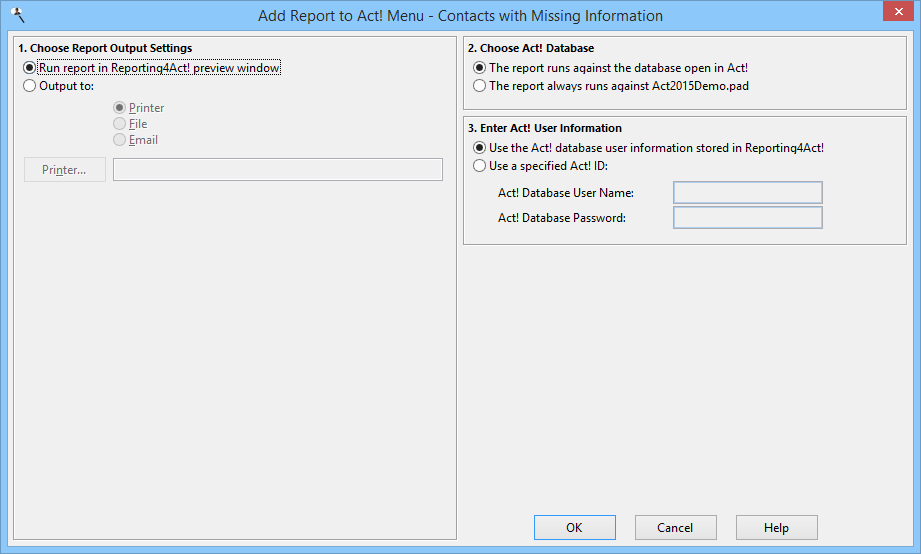Click the Printer... button
Screen dimensions: 921x554
65,170
